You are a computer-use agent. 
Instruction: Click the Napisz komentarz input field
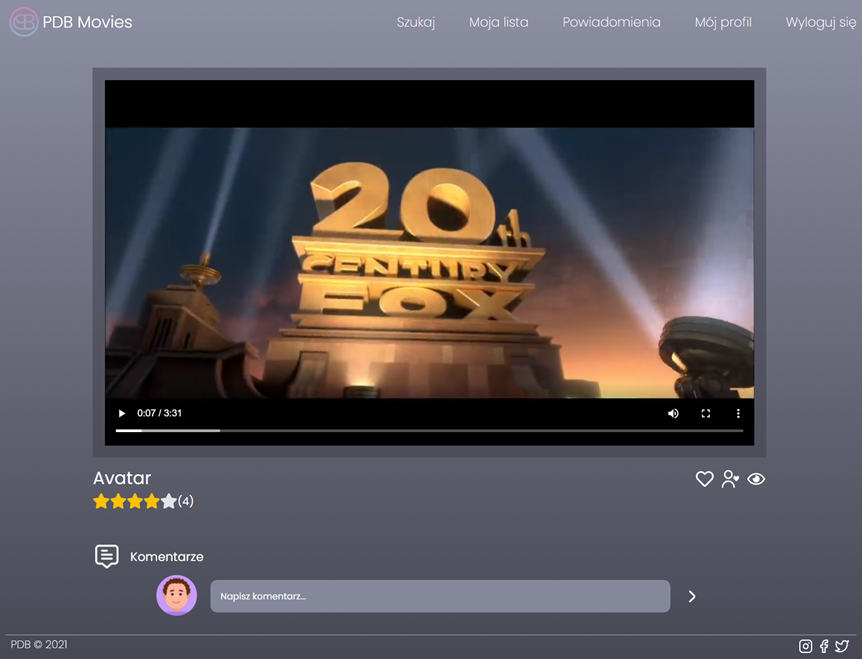[x=440, y=596]
